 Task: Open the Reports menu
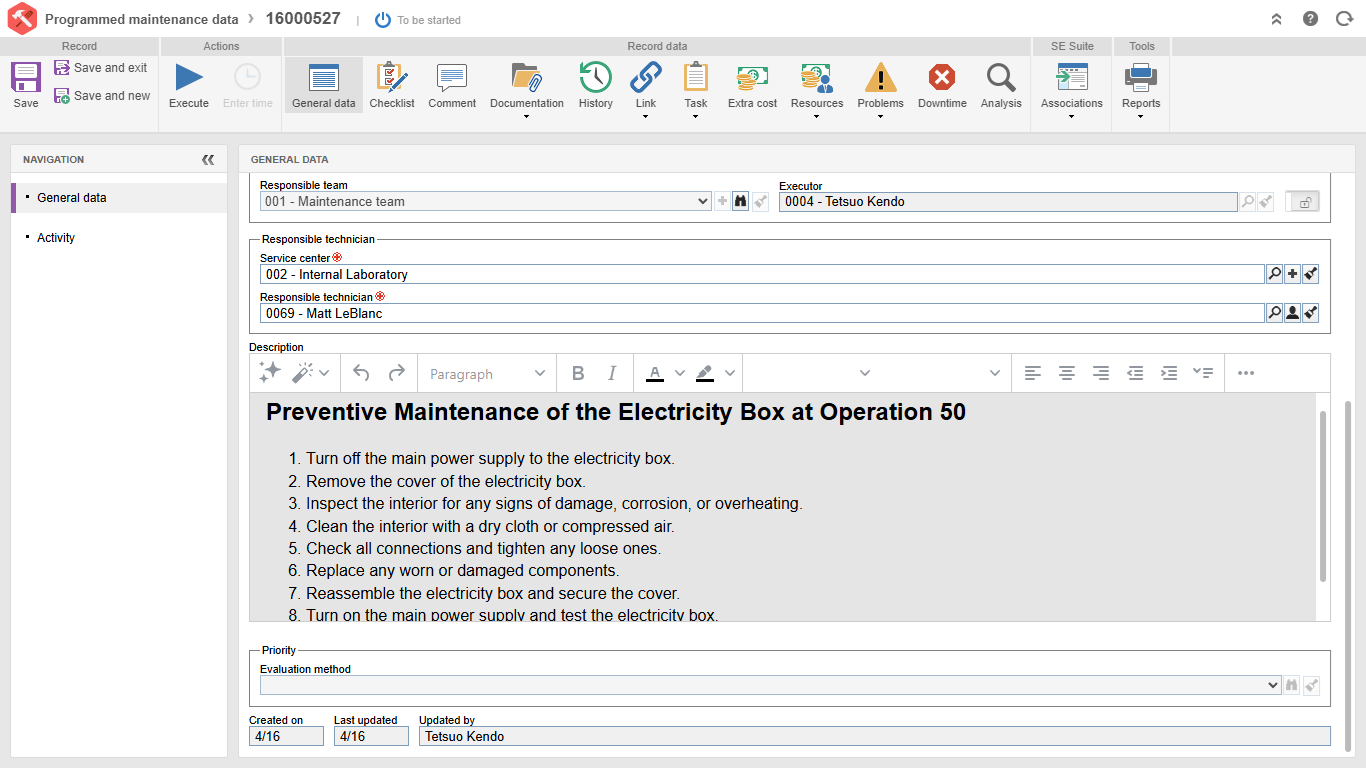[x=1141, y=90]
